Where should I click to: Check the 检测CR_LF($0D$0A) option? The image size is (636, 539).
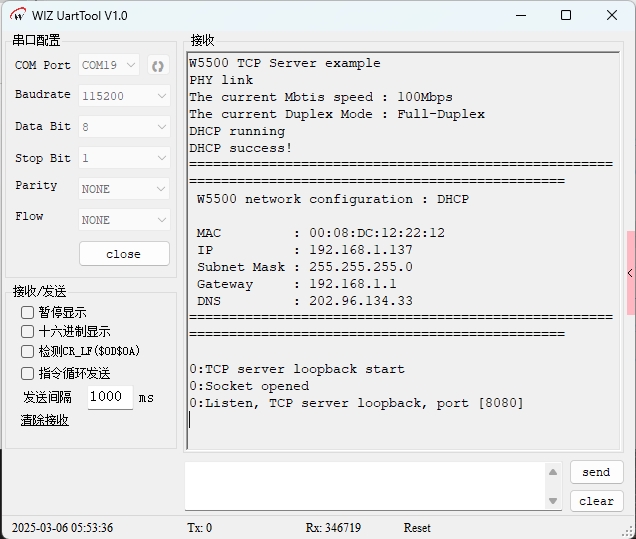coord(28,351)
